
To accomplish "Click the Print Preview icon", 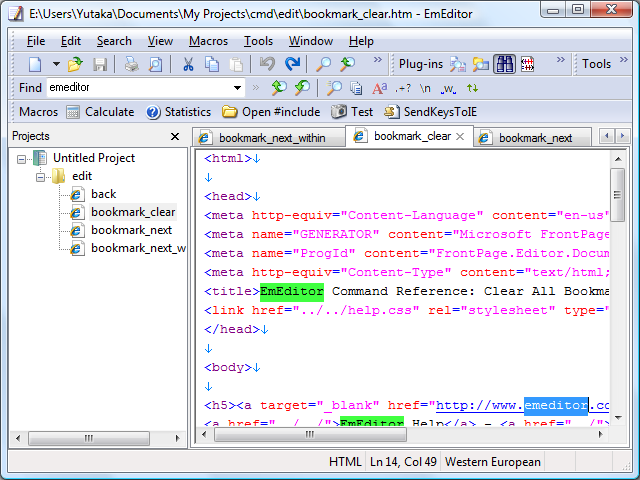I will coord(155,64).
